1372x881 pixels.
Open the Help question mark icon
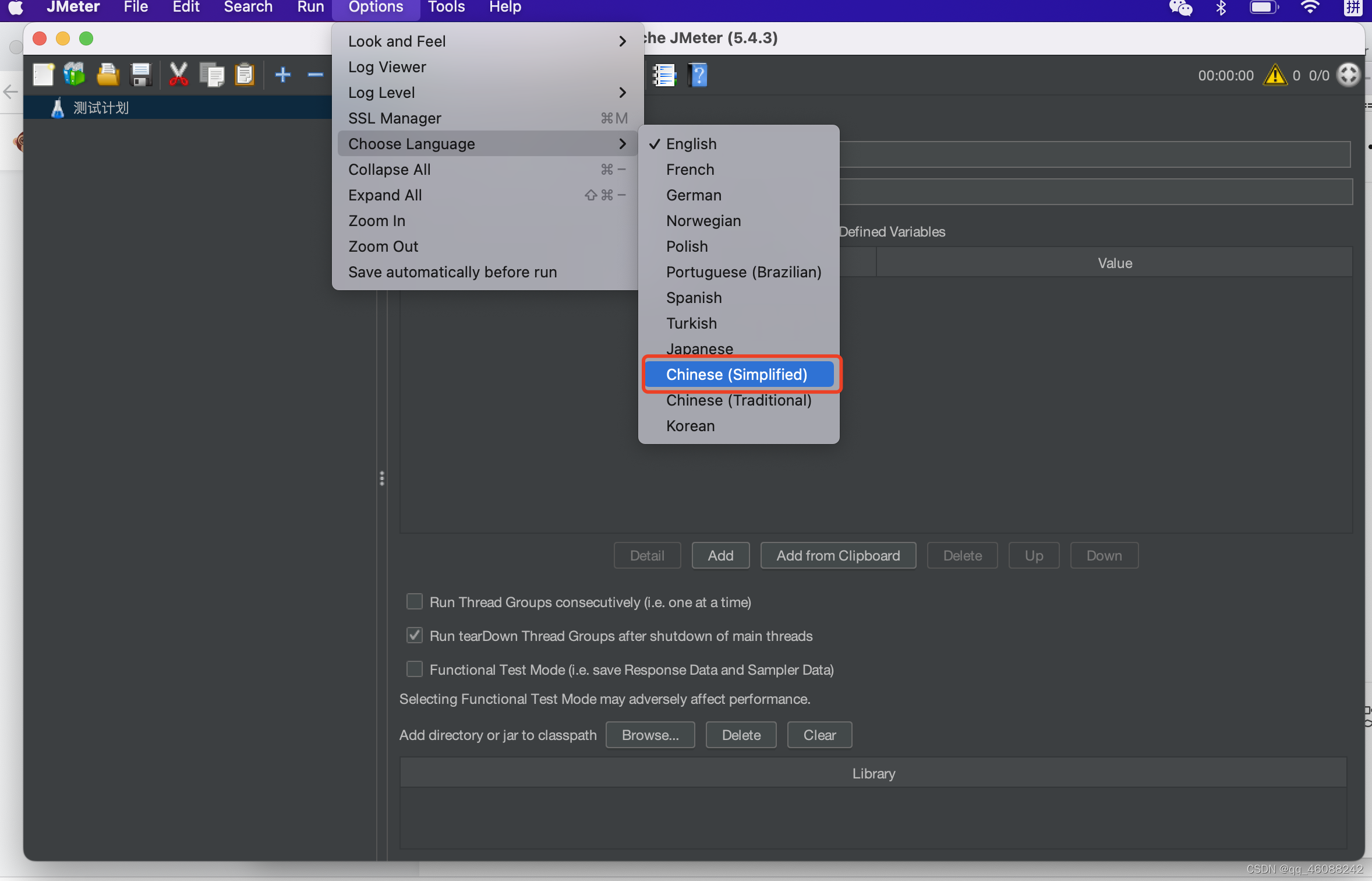click(x=698, y=75)
